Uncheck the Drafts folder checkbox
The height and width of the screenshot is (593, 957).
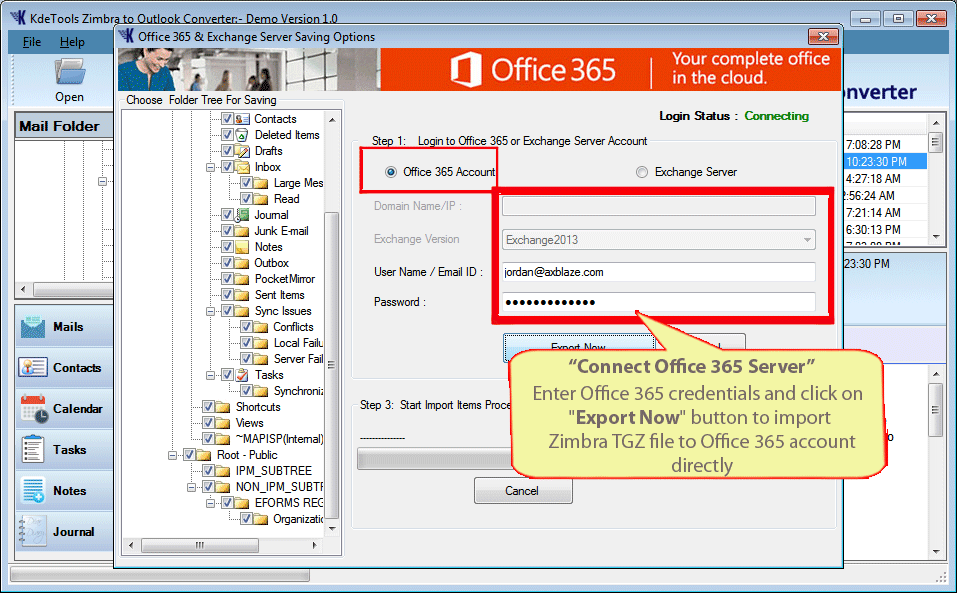(x=227, y=151)
